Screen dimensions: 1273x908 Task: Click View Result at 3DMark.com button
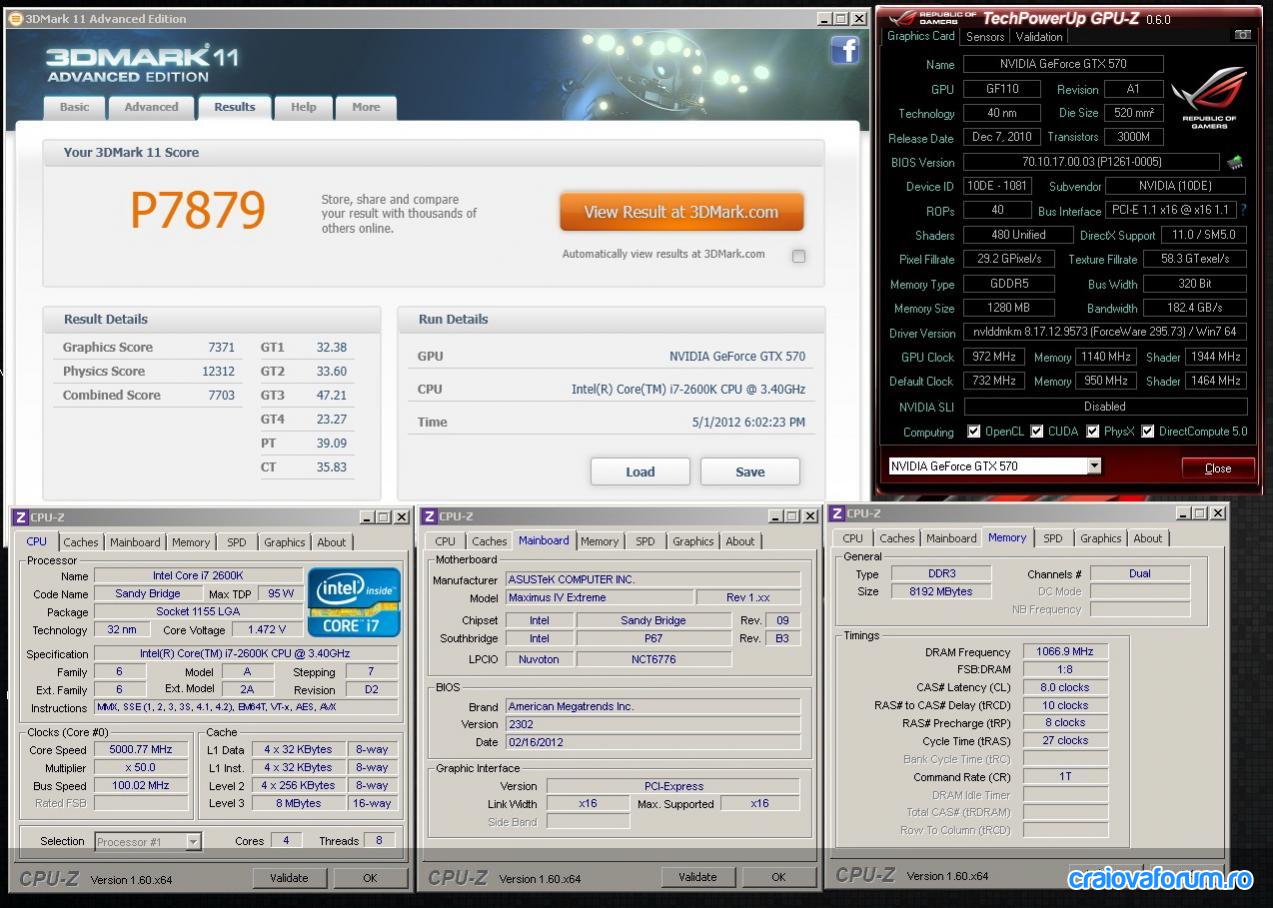coord(681,212)
